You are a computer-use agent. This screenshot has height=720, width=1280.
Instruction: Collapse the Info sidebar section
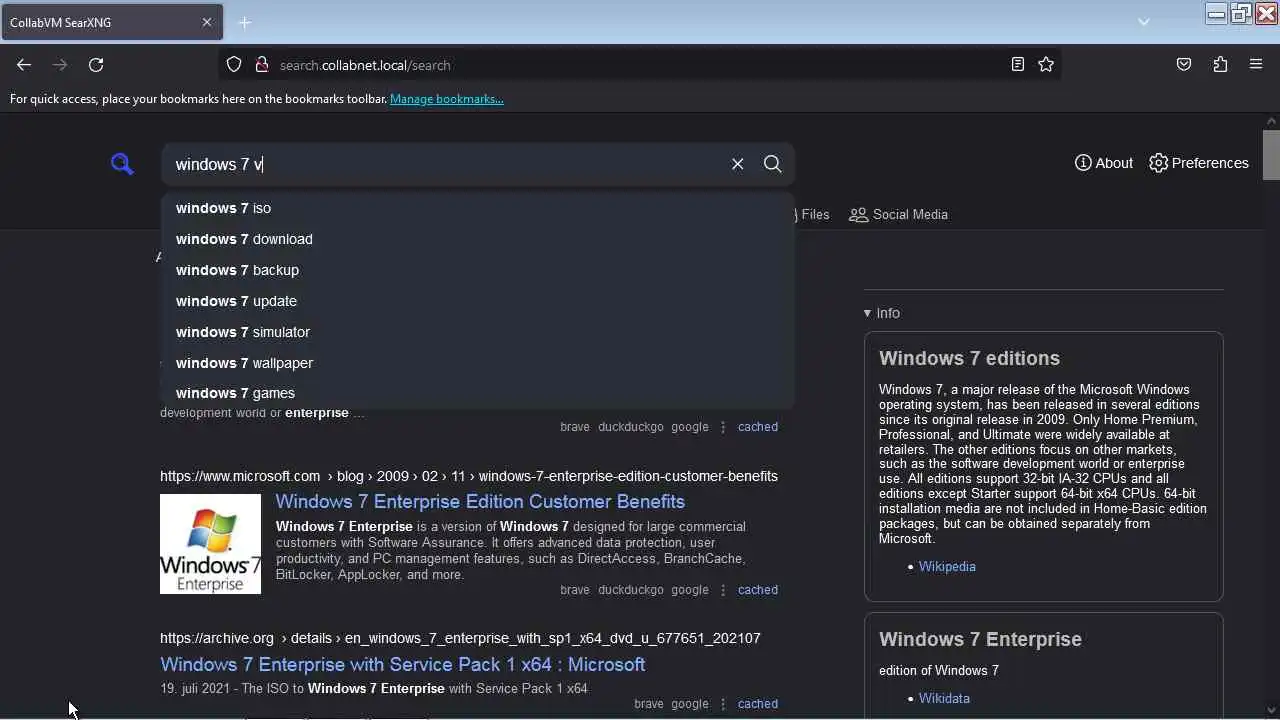882,313
